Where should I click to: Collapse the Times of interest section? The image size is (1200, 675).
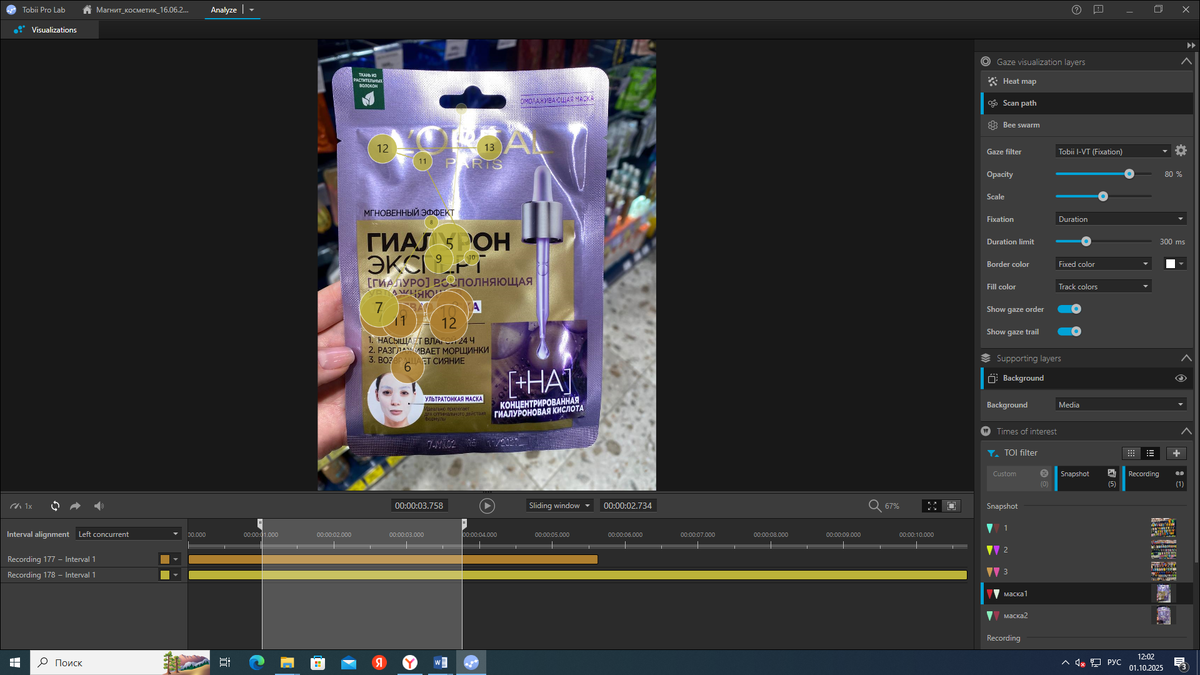pos(1186,431)
